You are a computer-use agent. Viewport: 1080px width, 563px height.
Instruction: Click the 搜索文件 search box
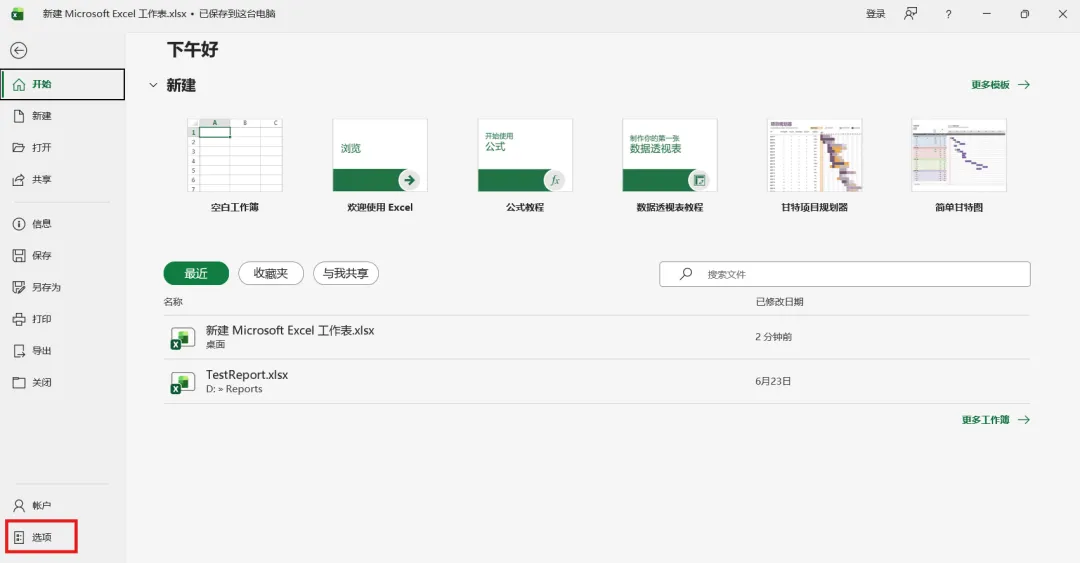[844, 274]
